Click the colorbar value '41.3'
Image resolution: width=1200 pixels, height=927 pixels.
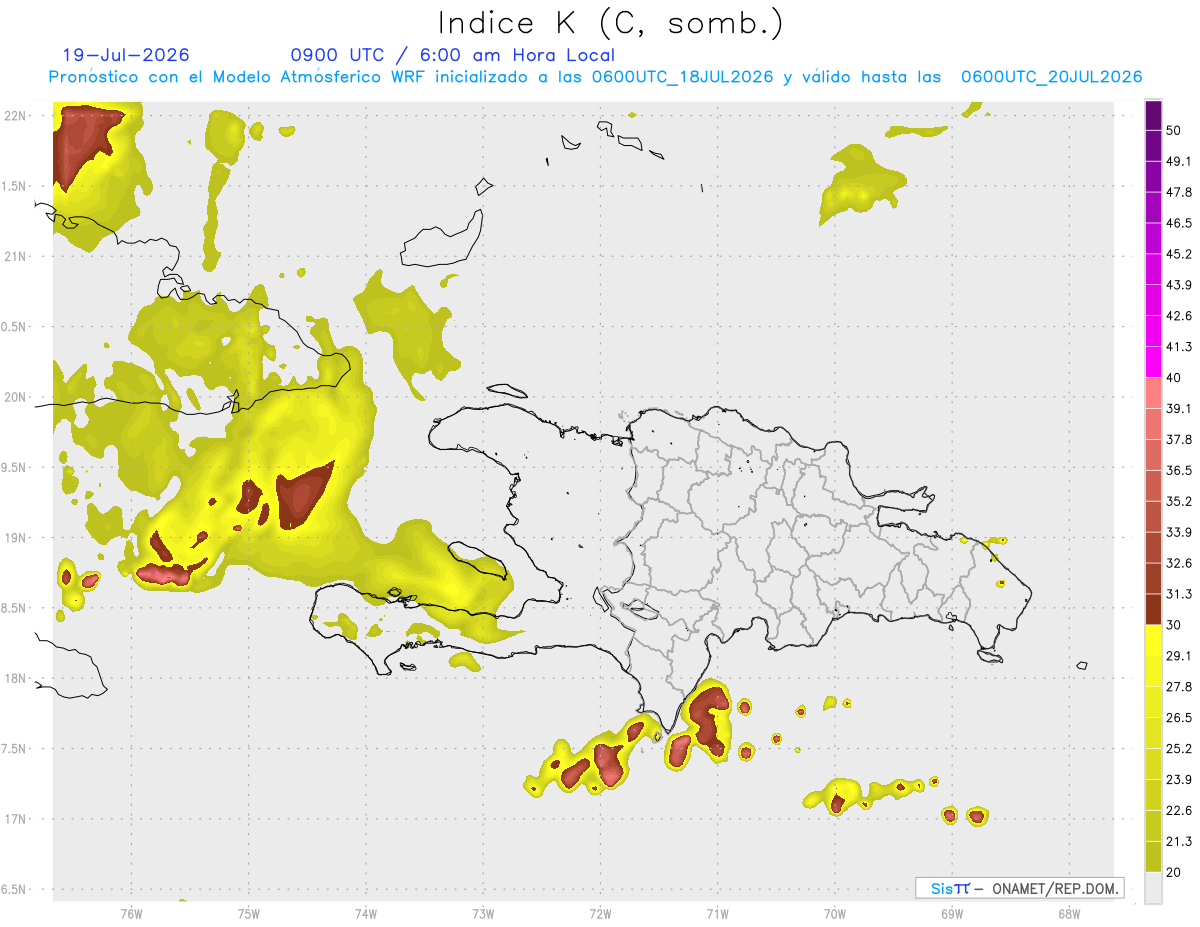(x=1180, y=347)
